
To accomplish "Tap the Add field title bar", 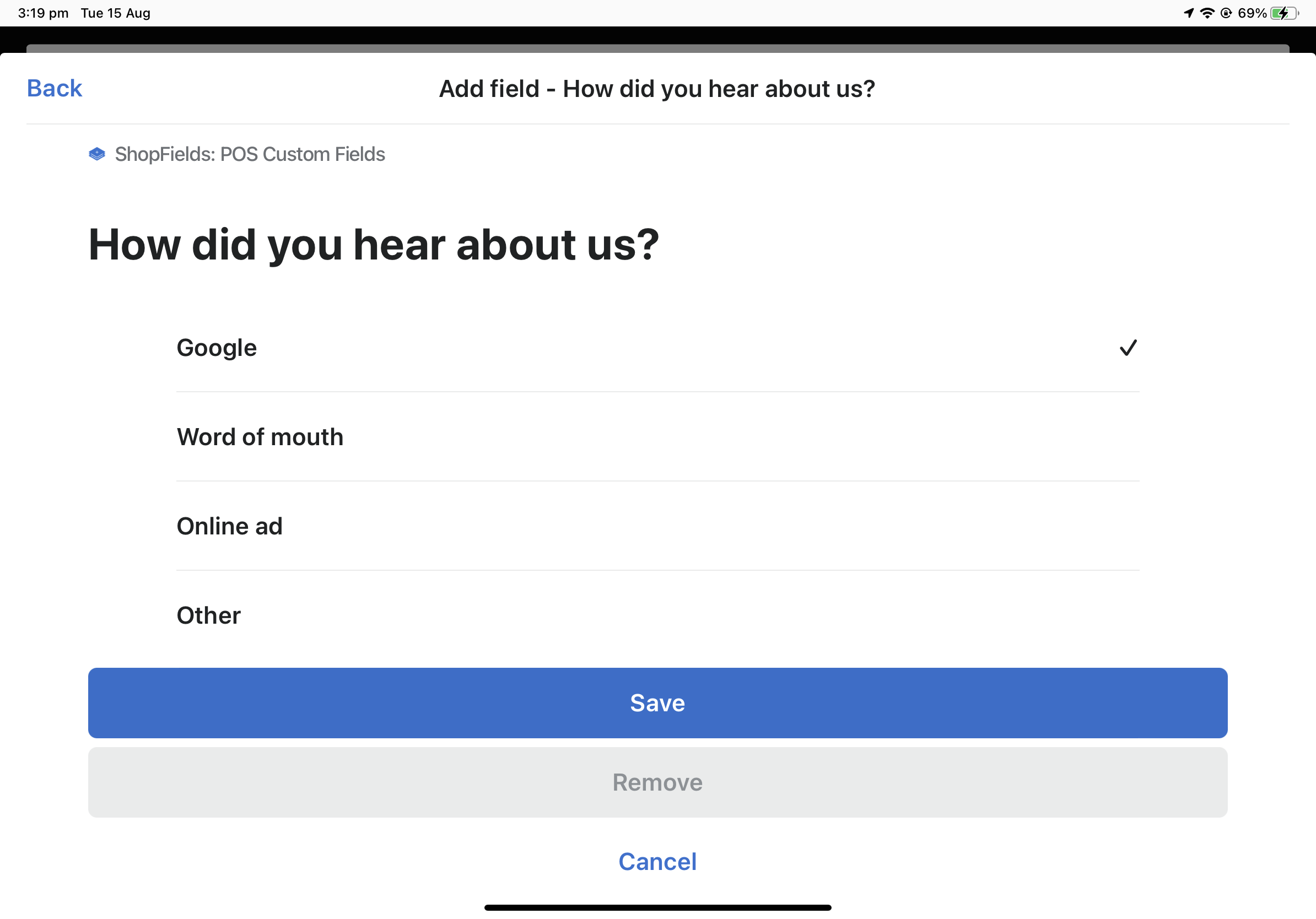I will (657, 89).
